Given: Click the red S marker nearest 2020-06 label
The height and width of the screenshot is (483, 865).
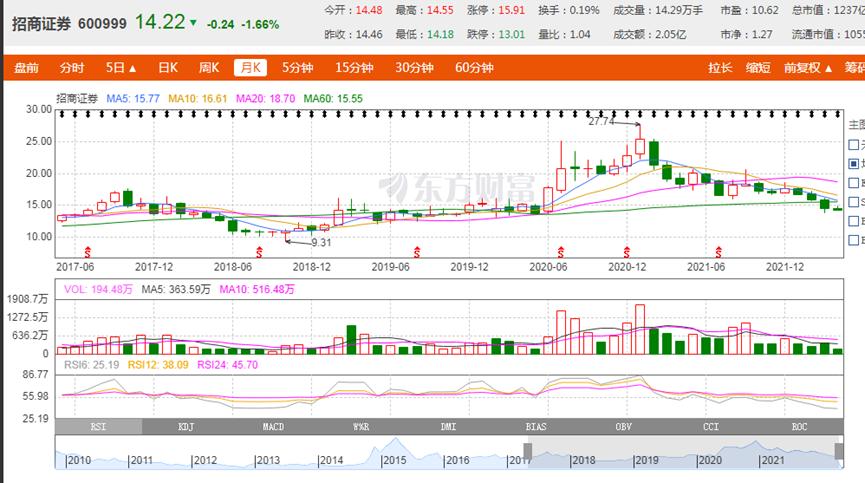Looking at the screenshot, I should click(561, 253).
